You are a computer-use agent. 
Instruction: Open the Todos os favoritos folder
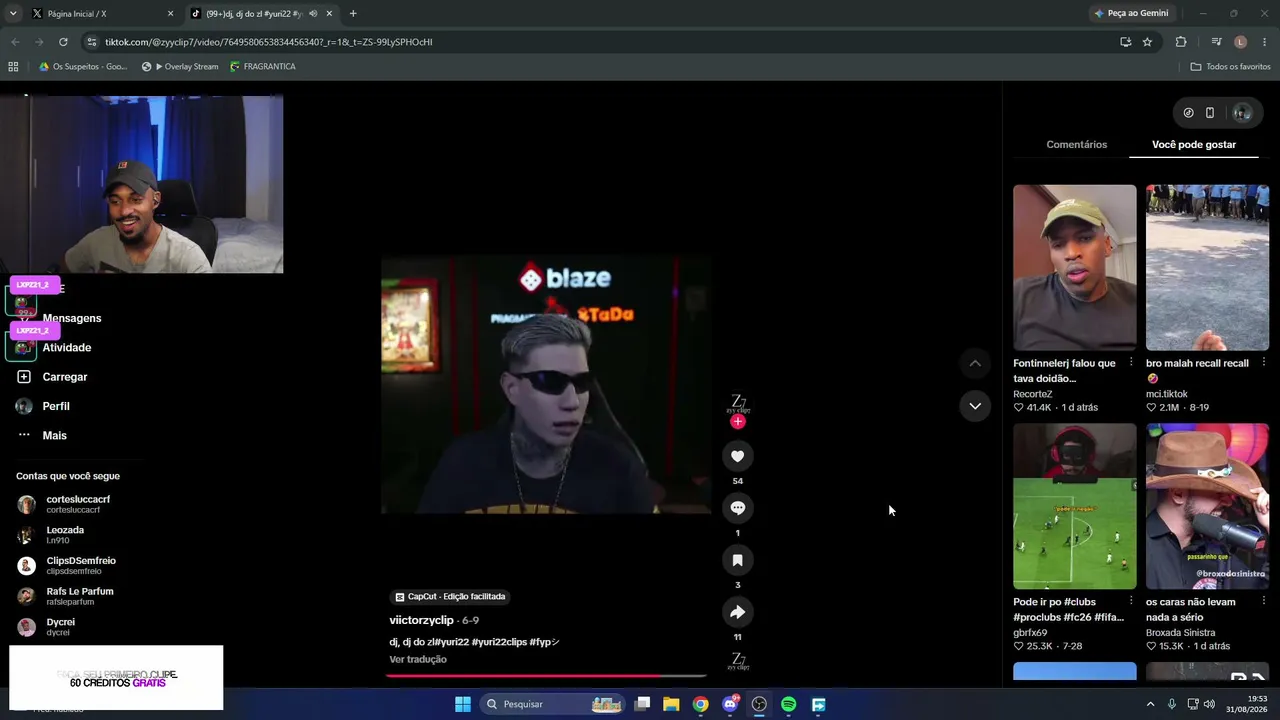click(x=1230, y=67)
